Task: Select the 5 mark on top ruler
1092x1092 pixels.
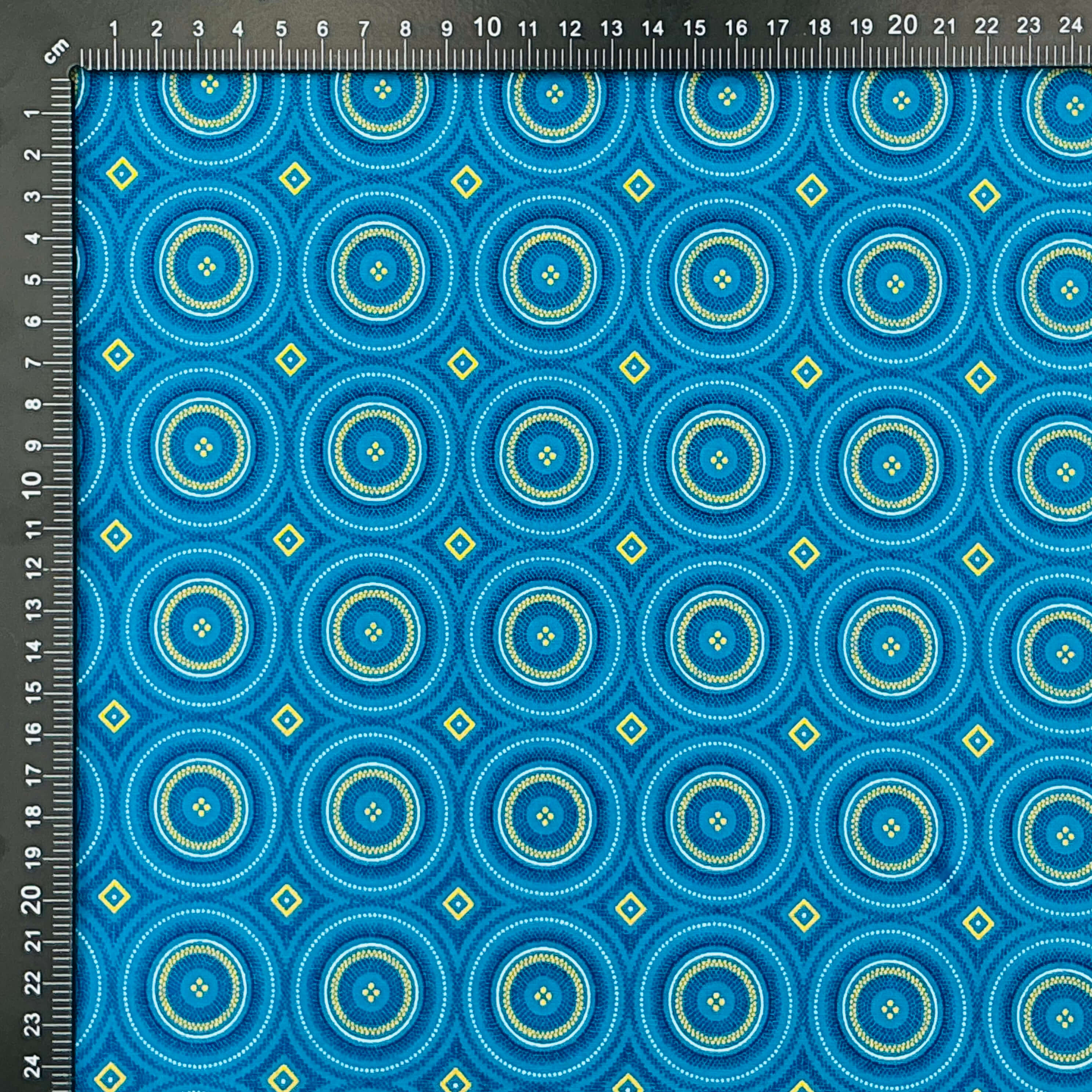Action: coord(281,29)
